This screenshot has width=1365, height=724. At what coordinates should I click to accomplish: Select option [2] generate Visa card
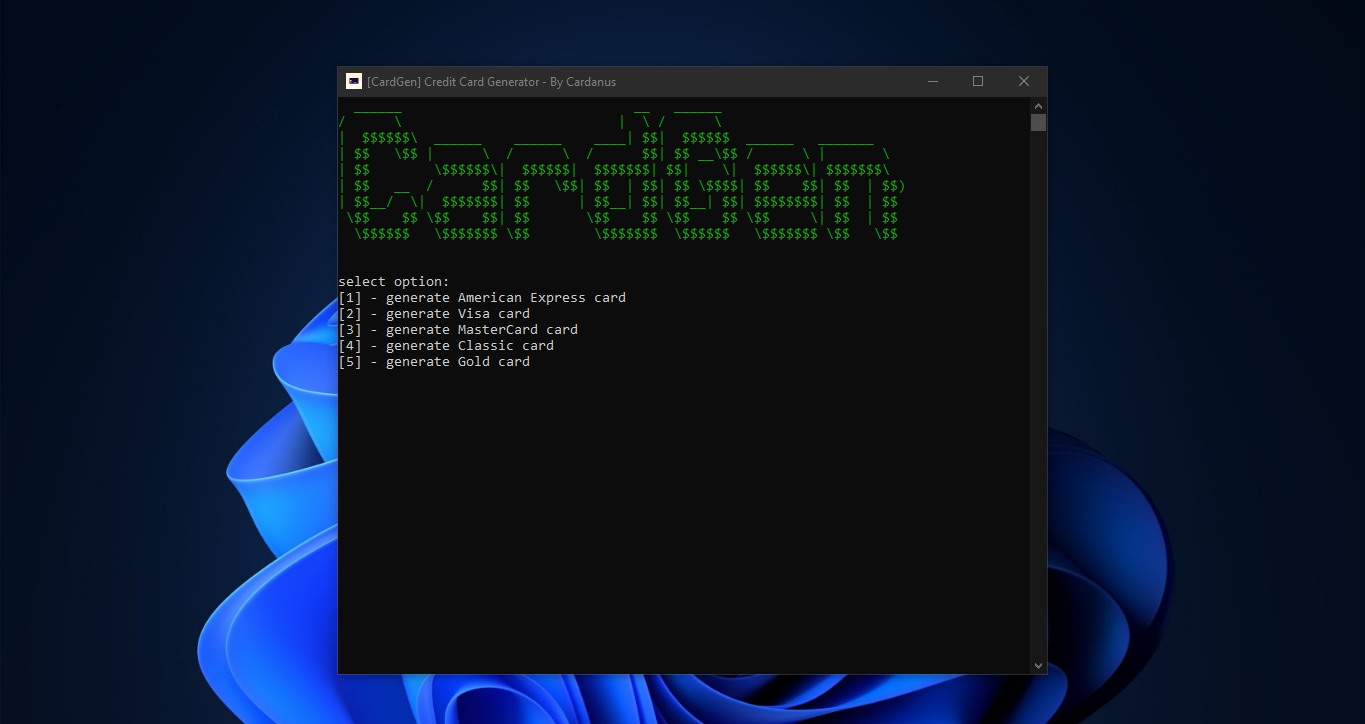tap(434, 313)
